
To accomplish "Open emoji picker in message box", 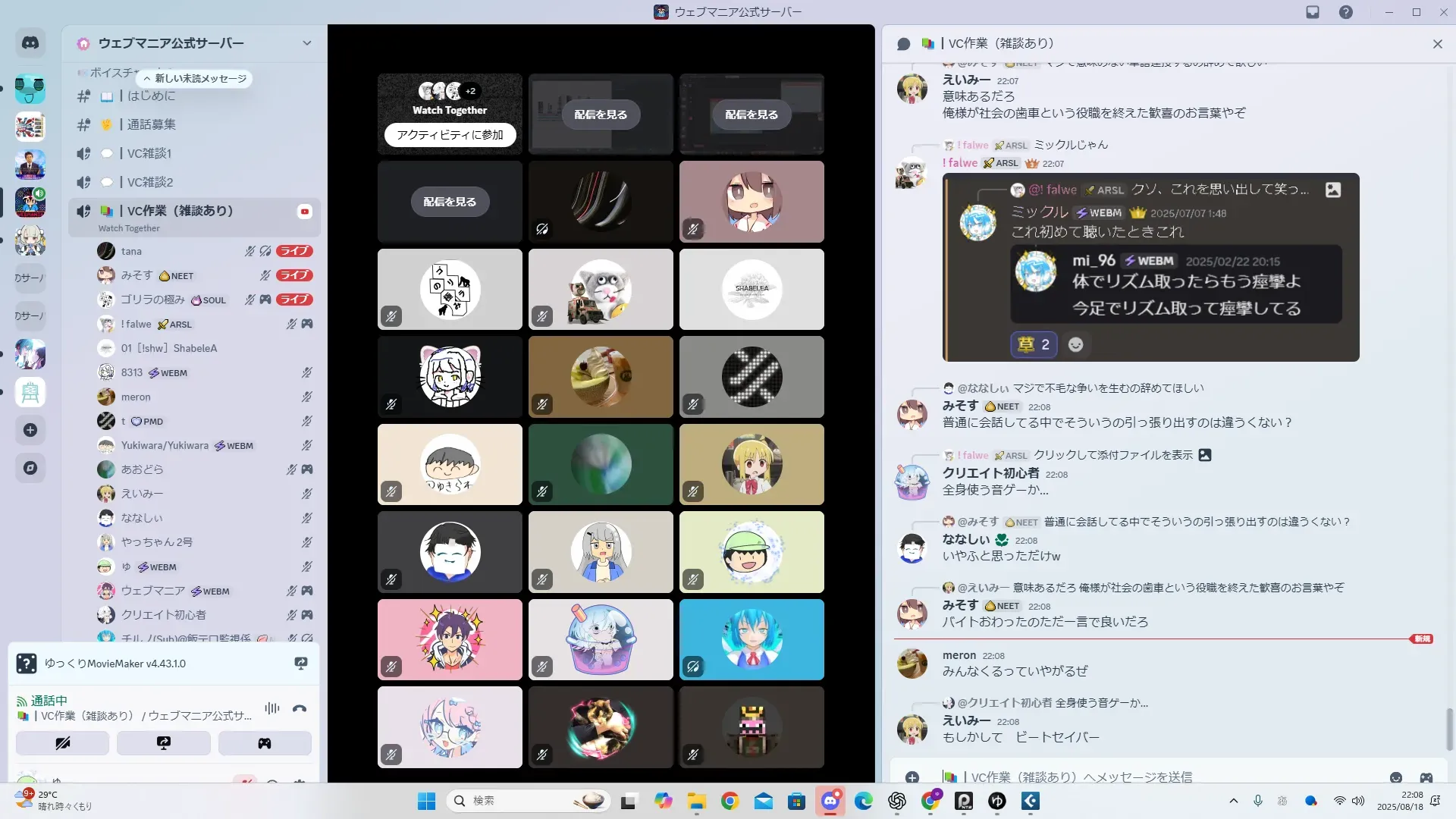I will click(x=1395, y=777).
